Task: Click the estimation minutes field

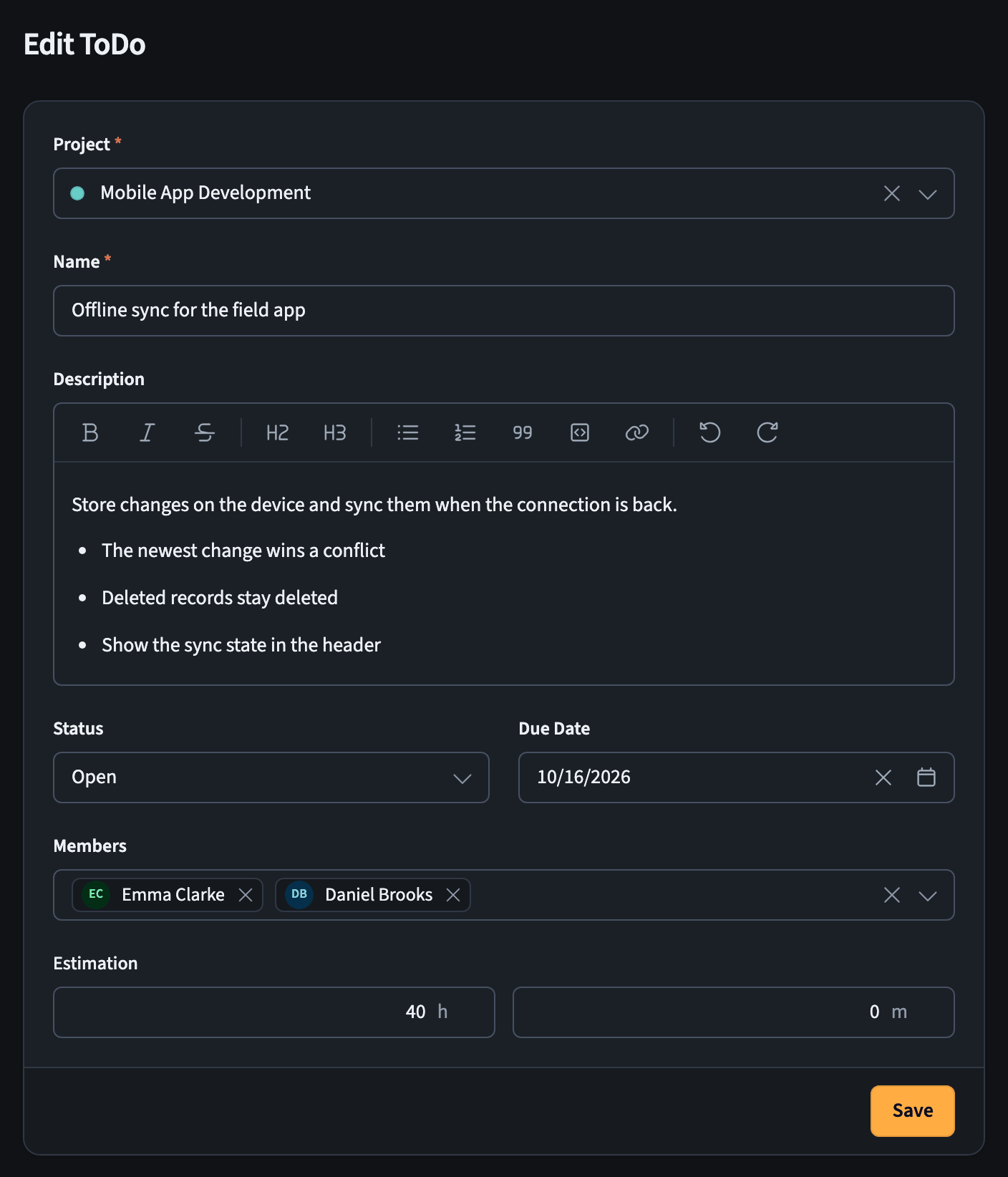Action: pyautogui.click(x=734, y=1012)
